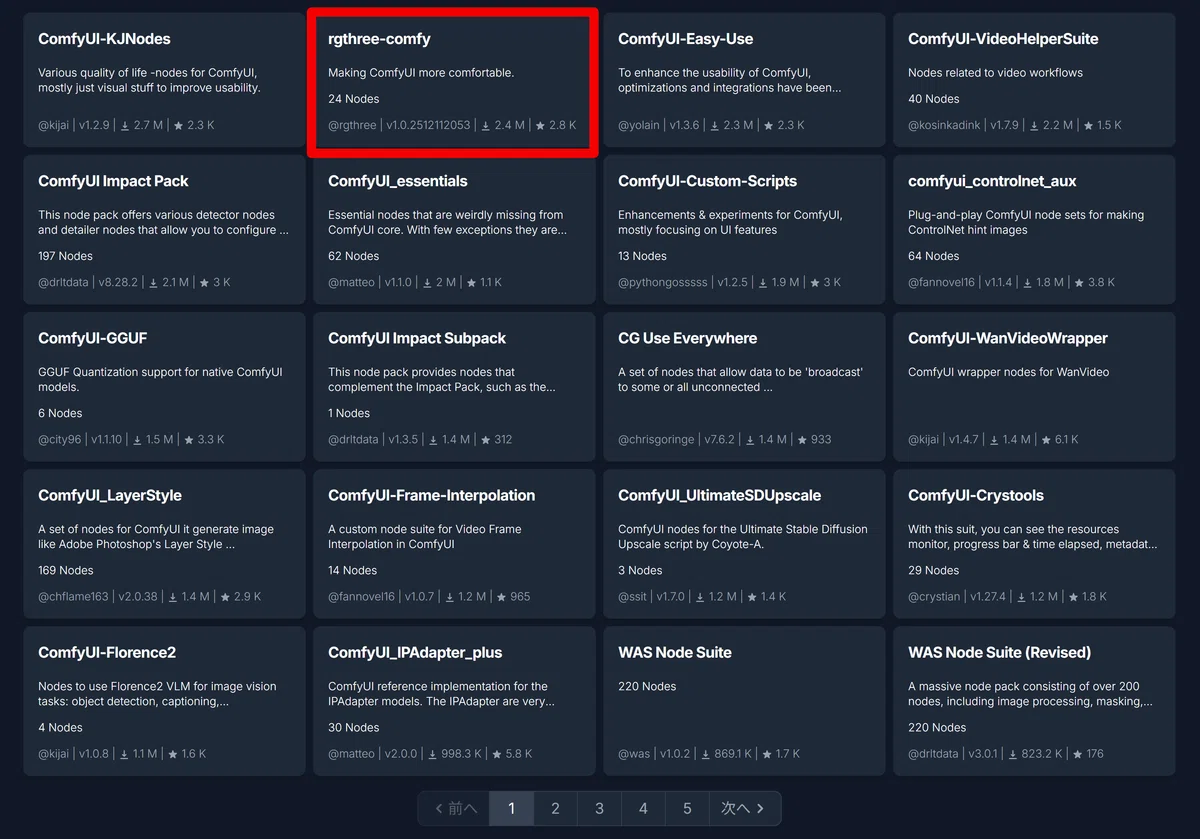Click the star icon on ComfyUI-WanVideoWrapper card

tap(1047, 440)
